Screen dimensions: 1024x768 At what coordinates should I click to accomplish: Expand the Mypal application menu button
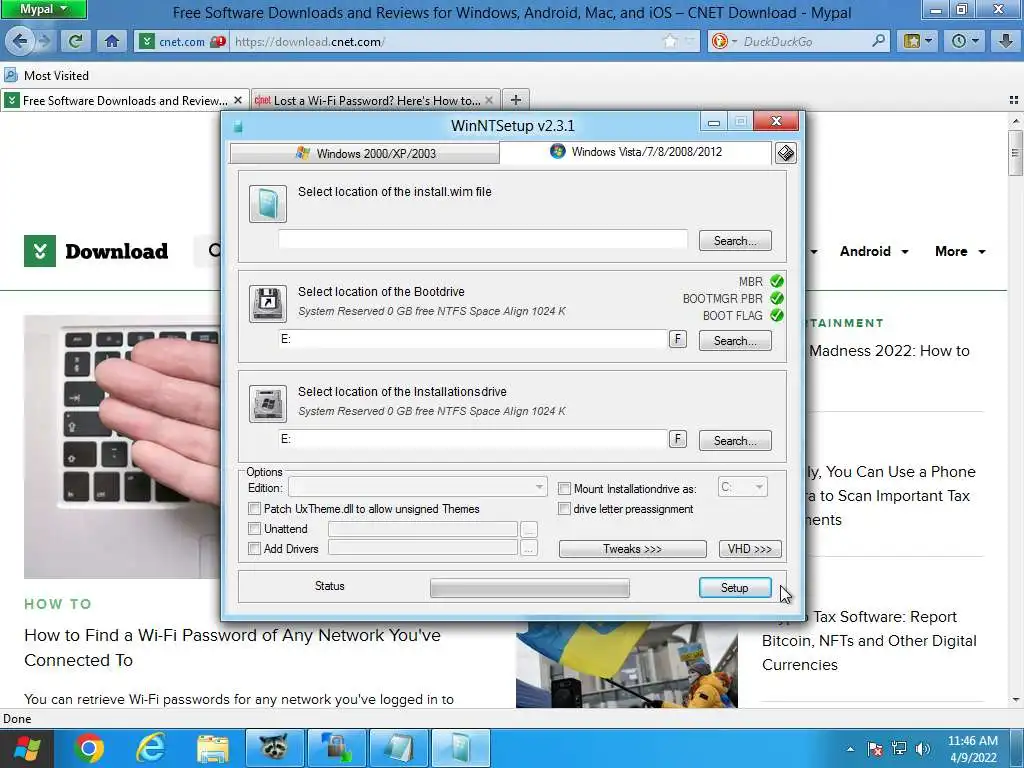click(x=43, y=9)
